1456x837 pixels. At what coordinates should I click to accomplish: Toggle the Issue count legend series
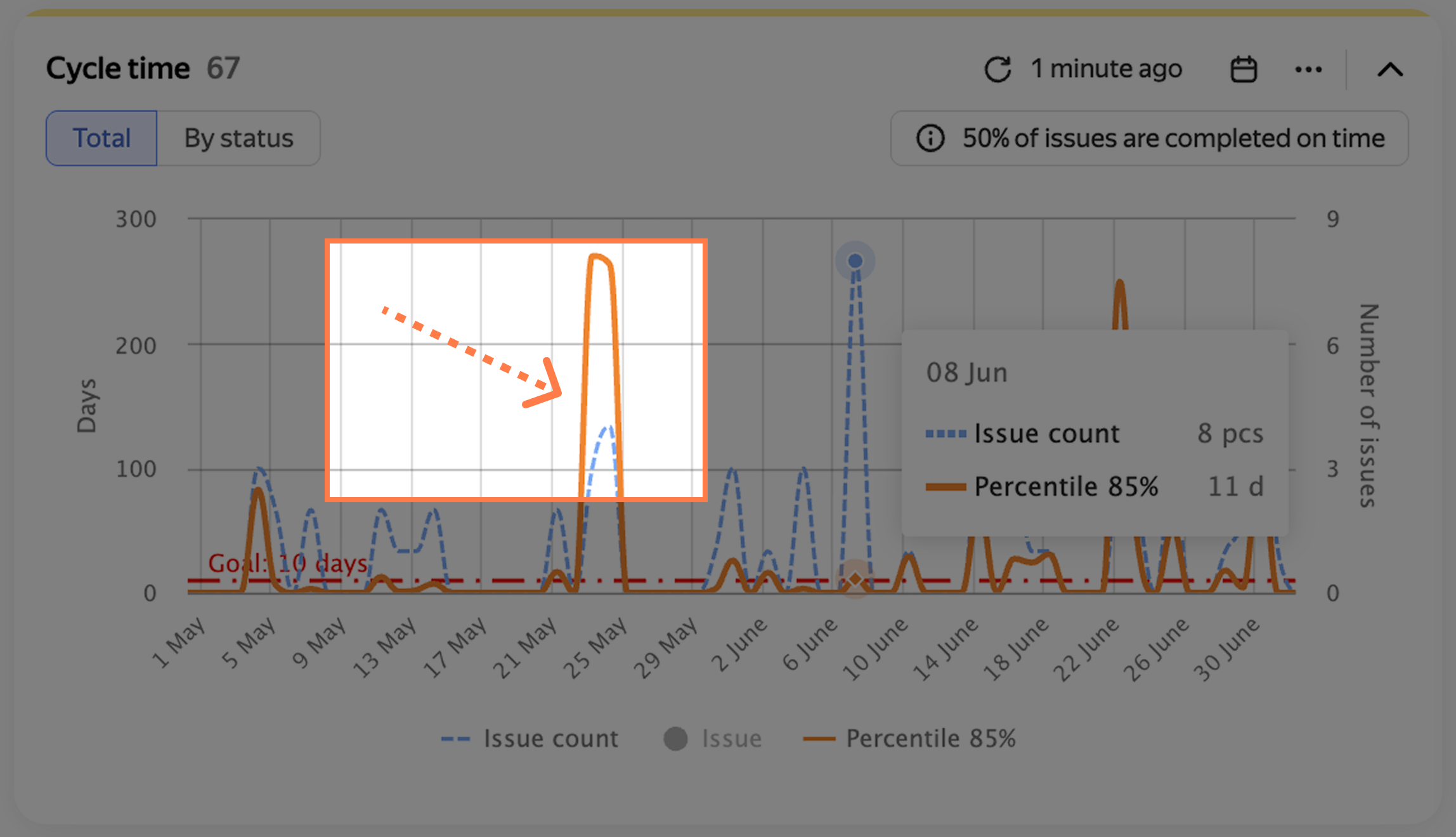(530, 739)
